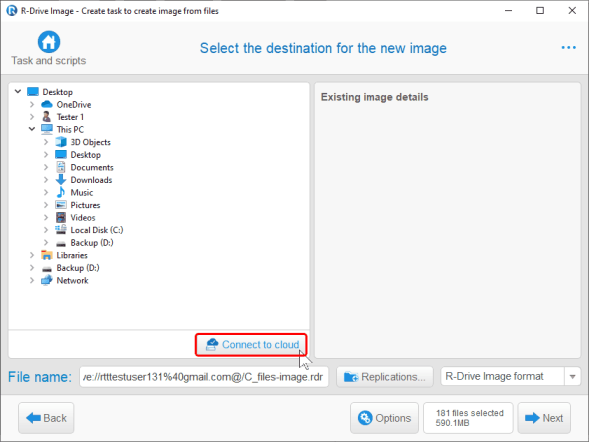Viewport: 589px width, 442px height.
Task: Click the OneDrive cloud icon
Action: pyautogui.click(x=47, y=104)
